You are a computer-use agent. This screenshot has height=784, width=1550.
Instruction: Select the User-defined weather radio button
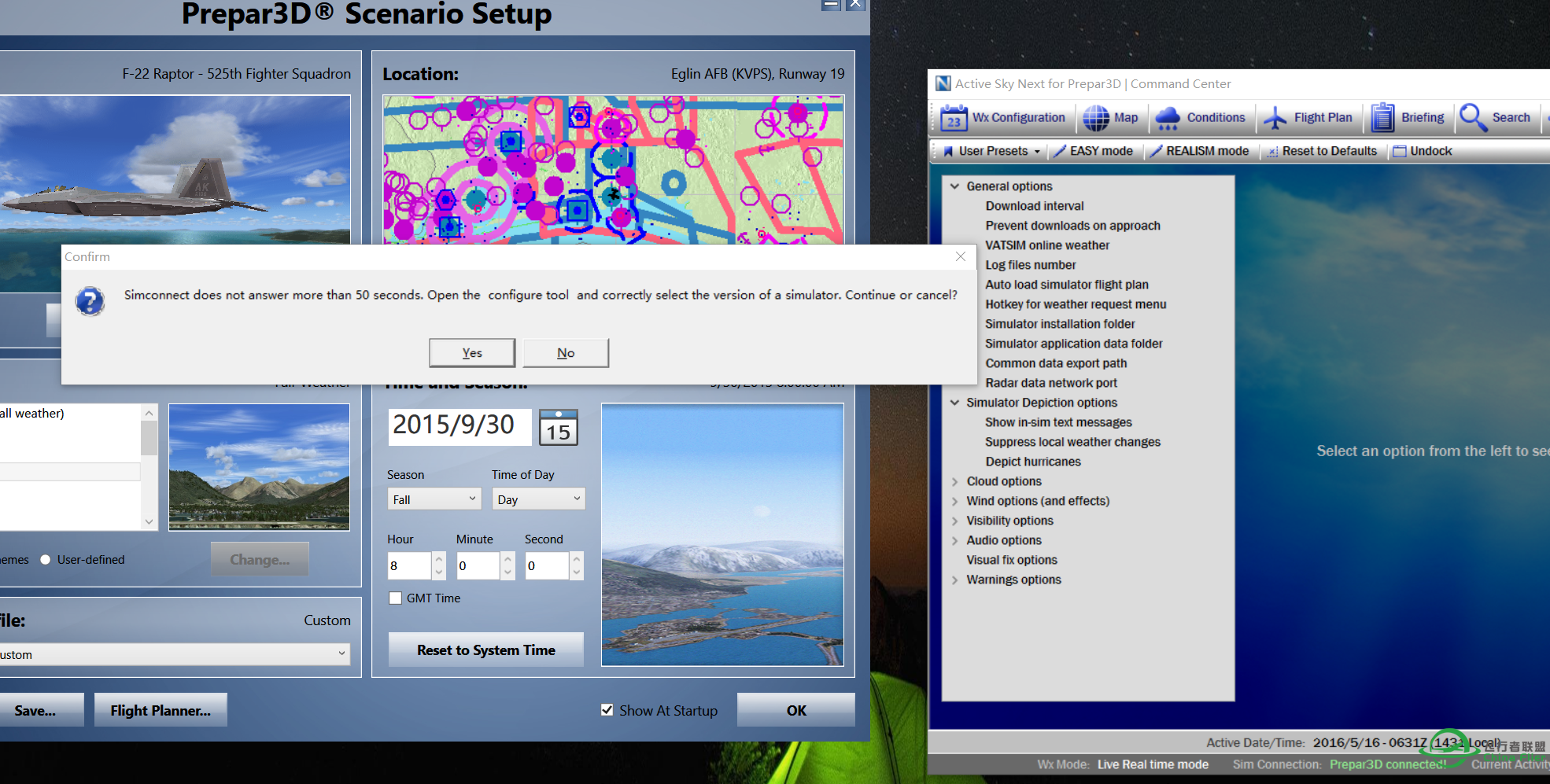click(x=46, y=560)
